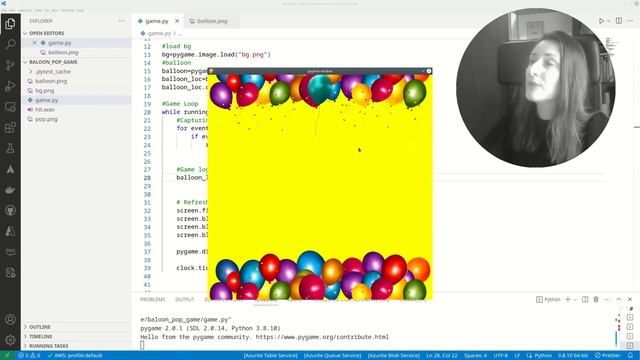Split the editor to the right

(619, 21)
